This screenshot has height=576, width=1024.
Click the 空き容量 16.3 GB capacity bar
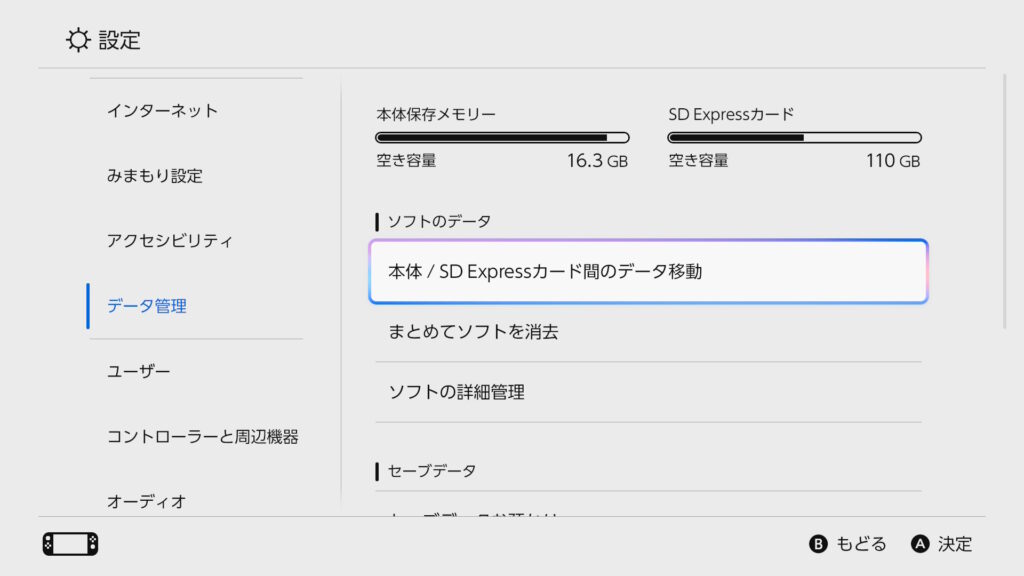click(502, 160)
